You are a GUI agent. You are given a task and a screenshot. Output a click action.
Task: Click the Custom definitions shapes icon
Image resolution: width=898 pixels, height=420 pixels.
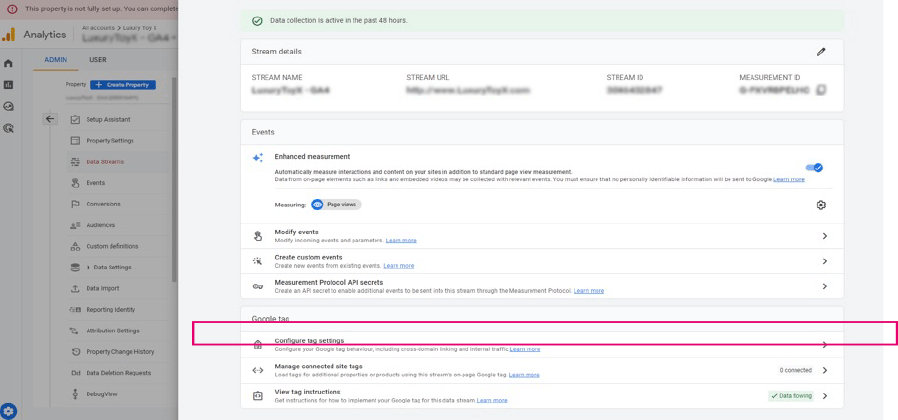(75, 246)
